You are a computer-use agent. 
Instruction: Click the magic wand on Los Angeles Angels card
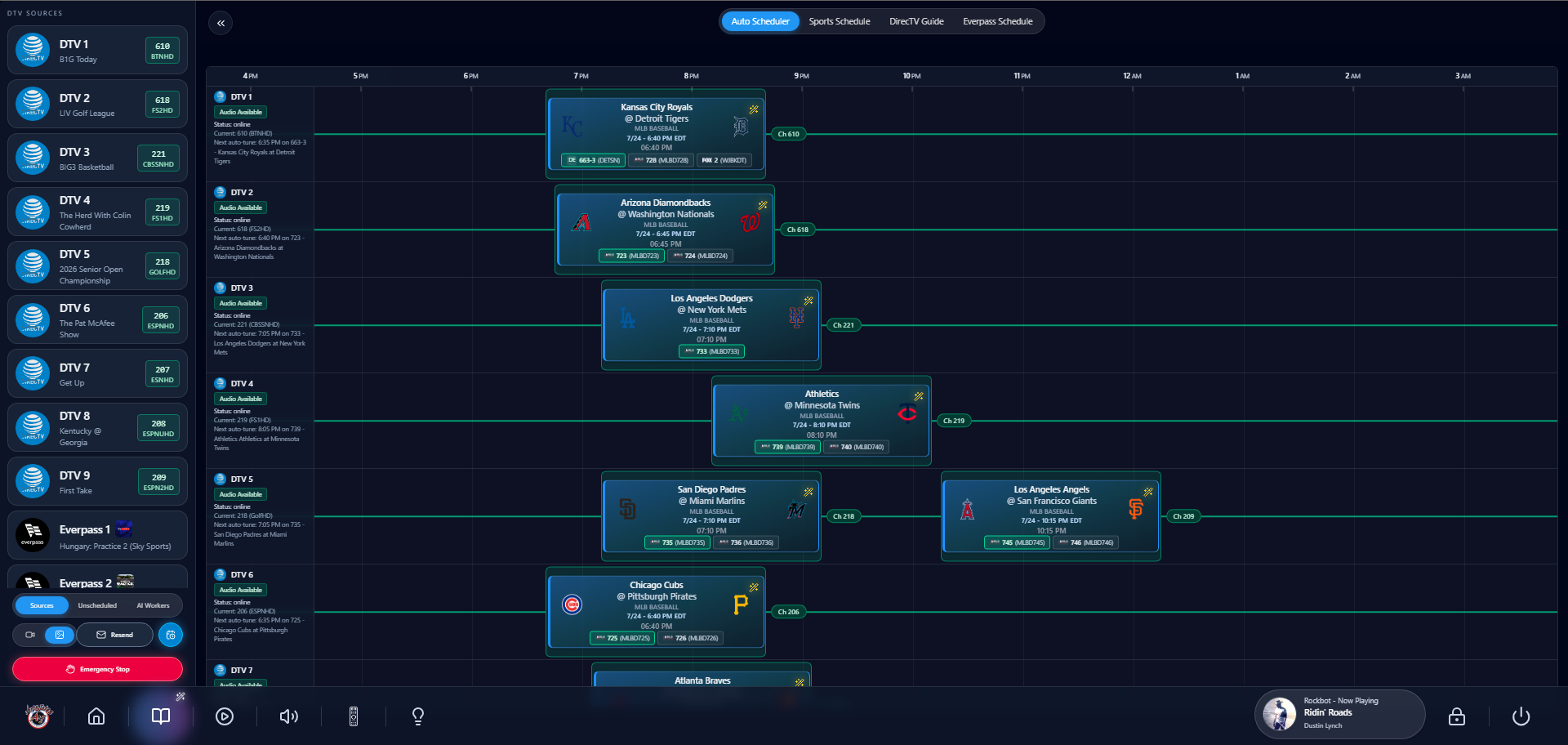pos(1148,492)
